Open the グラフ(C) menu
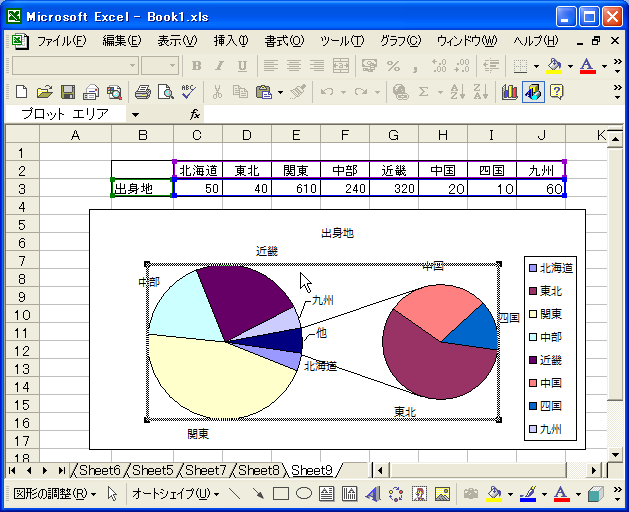The width and height of the screenshot is (629, 512). coord(400,41)
